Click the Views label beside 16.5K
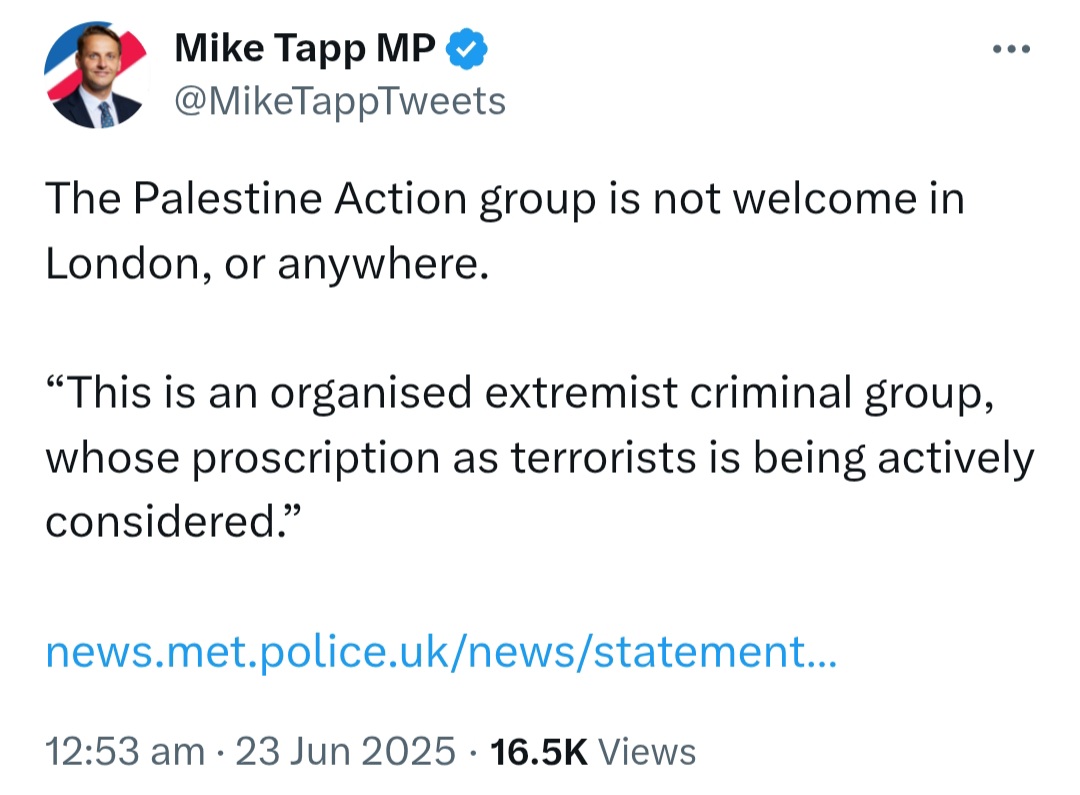This screenshot has width=1080, height=795. coord(647,751)
